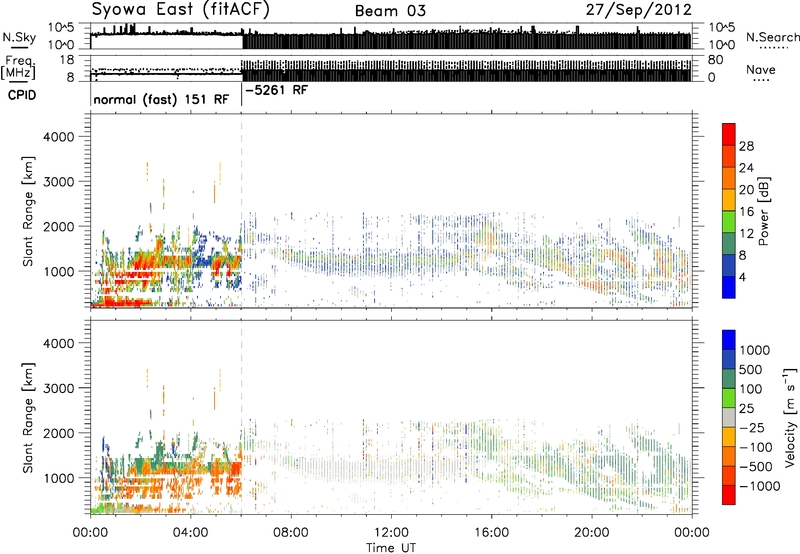Click the '08:00' time axis label
Image resolution: width=800 pixels, height=554 pixels.
pyautogui.click(x=291, y=533)
